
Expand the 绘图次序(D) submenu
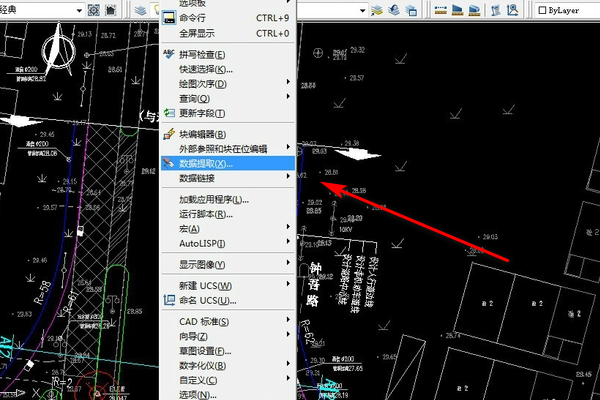pyautogui.click(x=227, y=84)
